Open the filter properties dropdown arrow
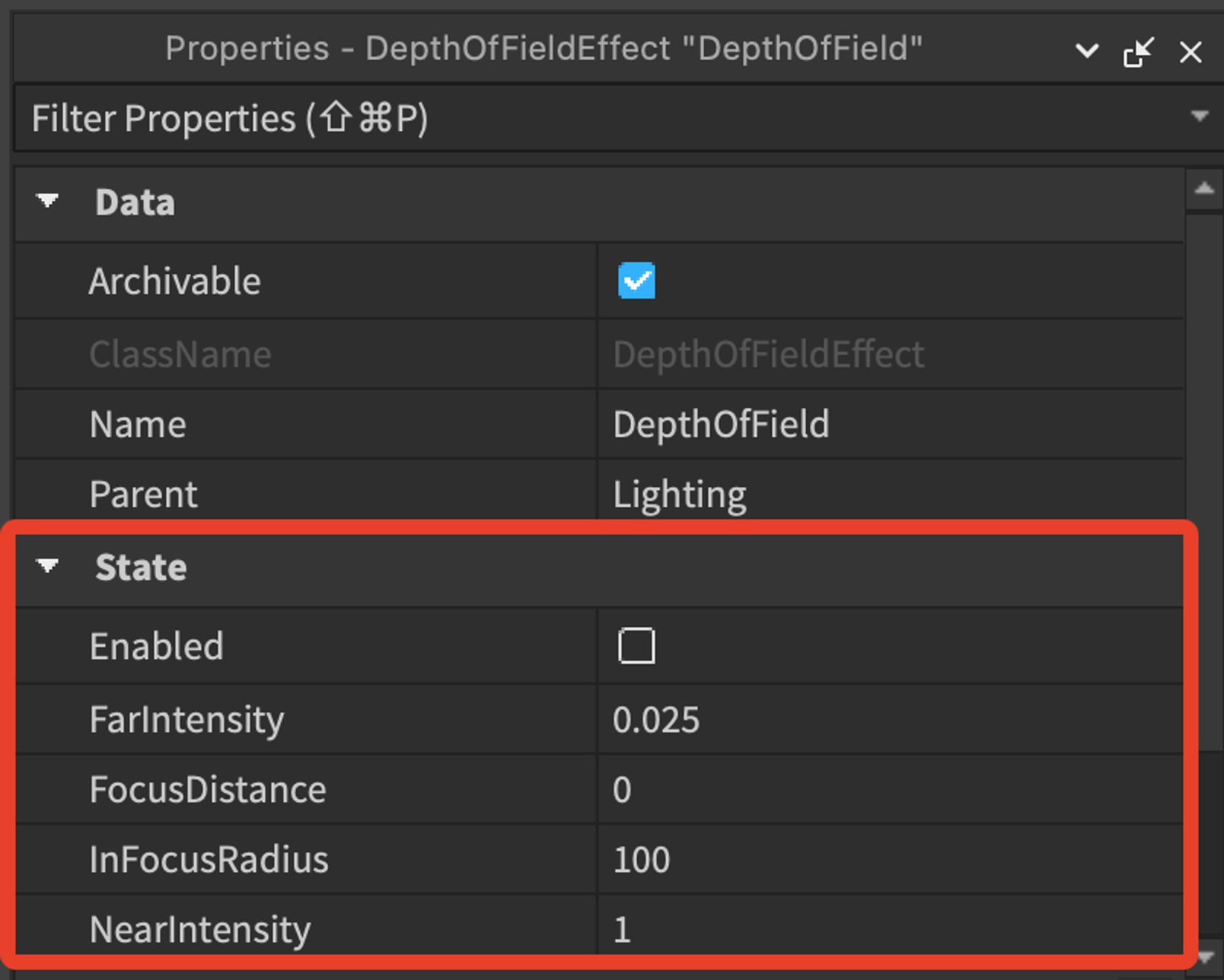 coord(1200,116)
